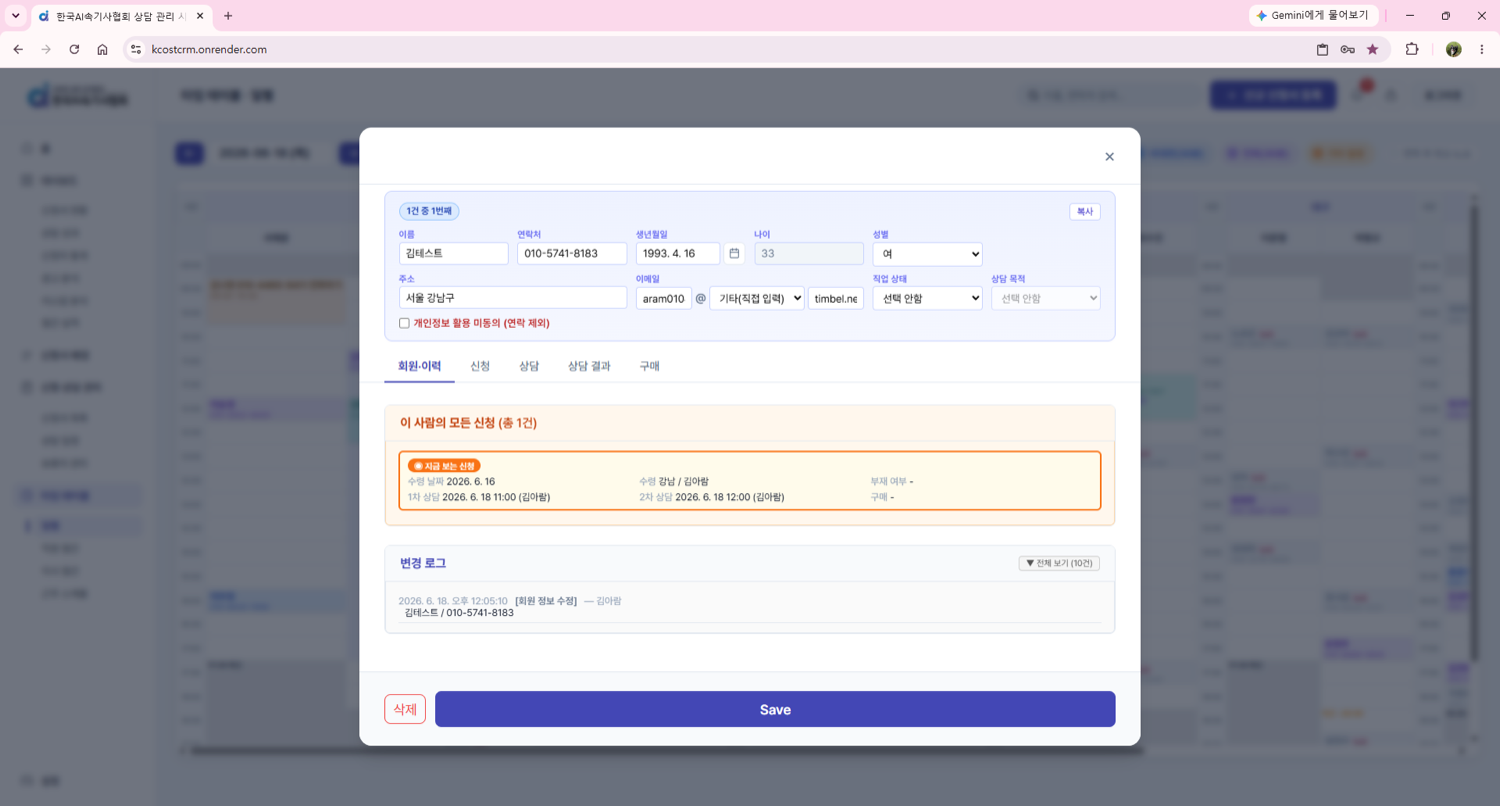1500x806 pixels.
Task: Click the clipboard icon left of the key icon
Action: tap(1322, 49)
